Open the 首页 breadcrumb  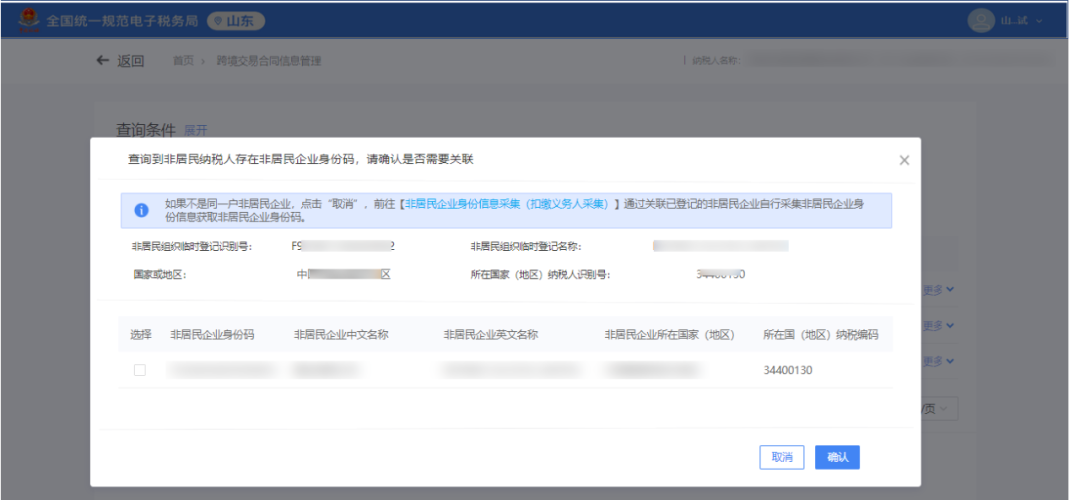[183, 61]
